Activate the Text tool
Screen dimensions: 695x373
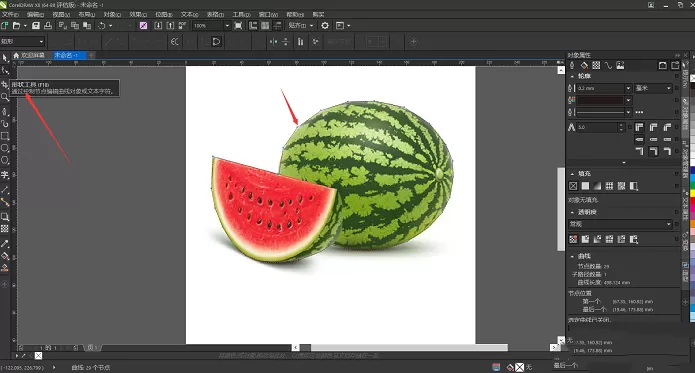[5, 175]
